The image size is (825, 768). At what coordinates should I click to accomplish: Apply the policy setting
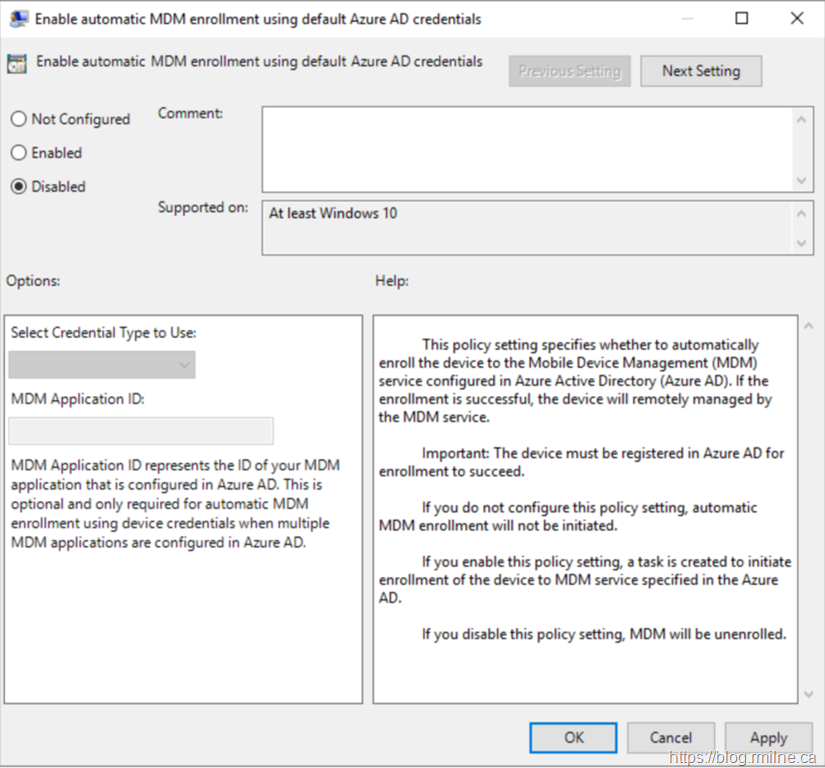click(x=768, y=738)
